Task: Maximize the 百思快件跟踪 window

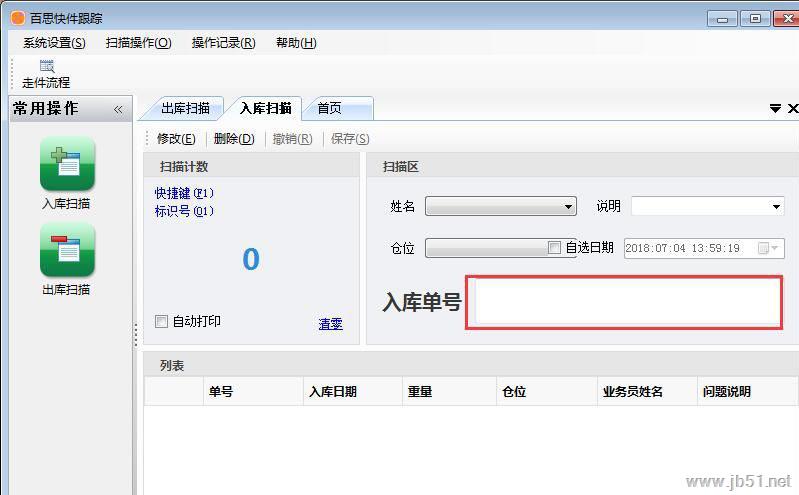Action: coord(755,19)
